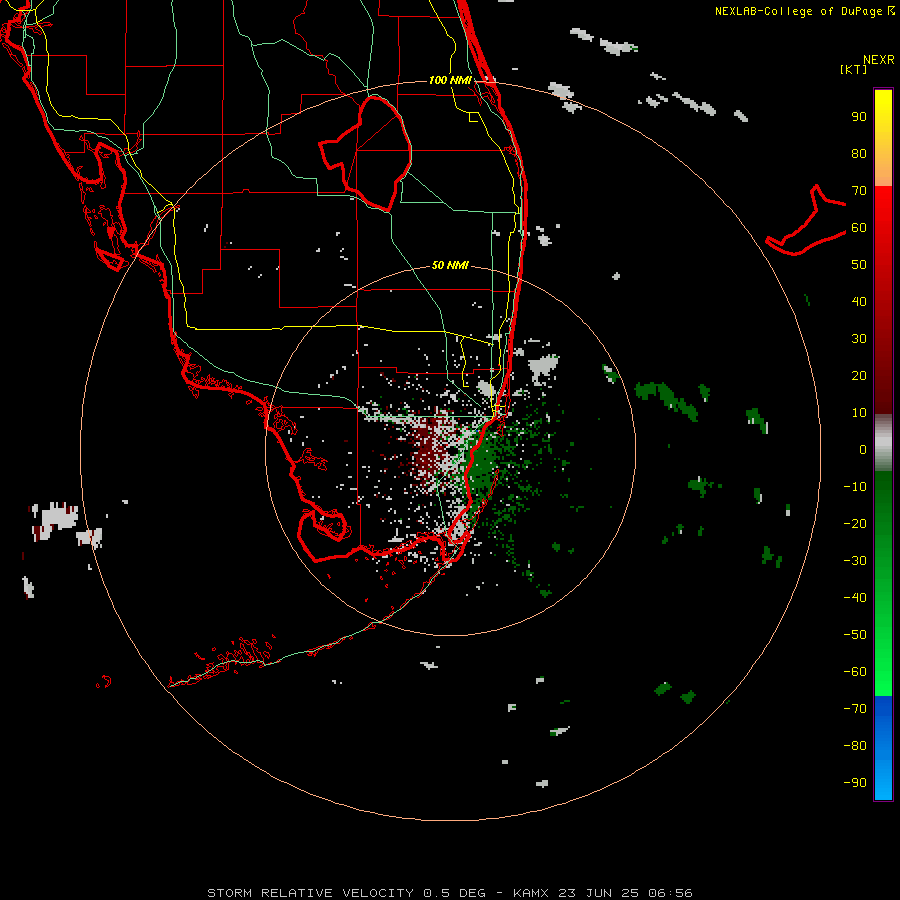Click the Storm Relative Velocity caption text
The width and height of the screenshot is (900, 900).
click(450, 893)
